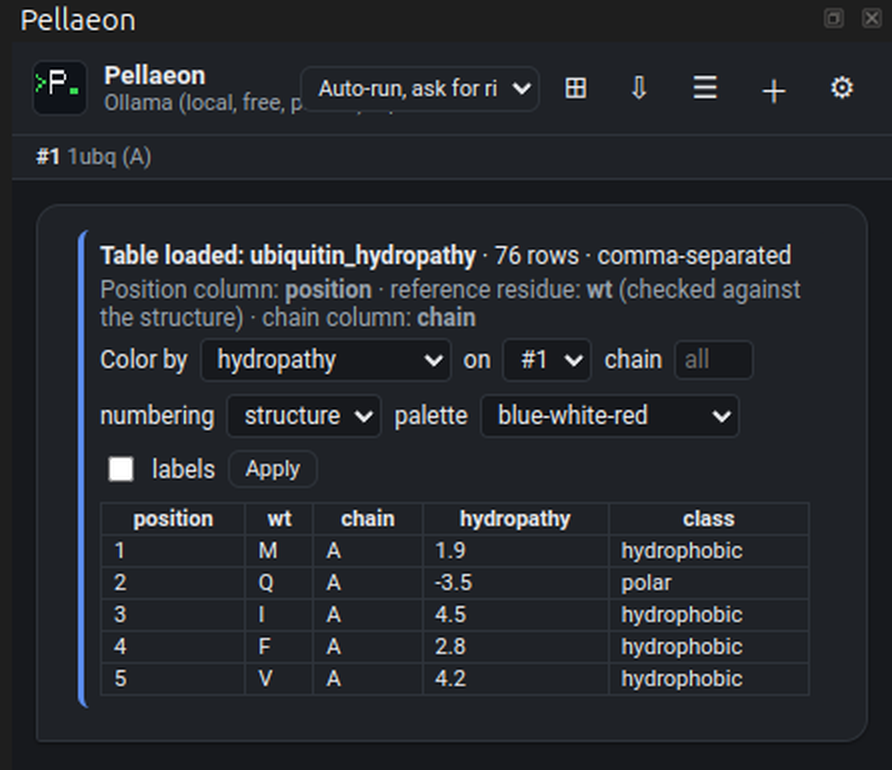Click the position column header
Viewport: 892px width, 770px height.
(173, 519)
